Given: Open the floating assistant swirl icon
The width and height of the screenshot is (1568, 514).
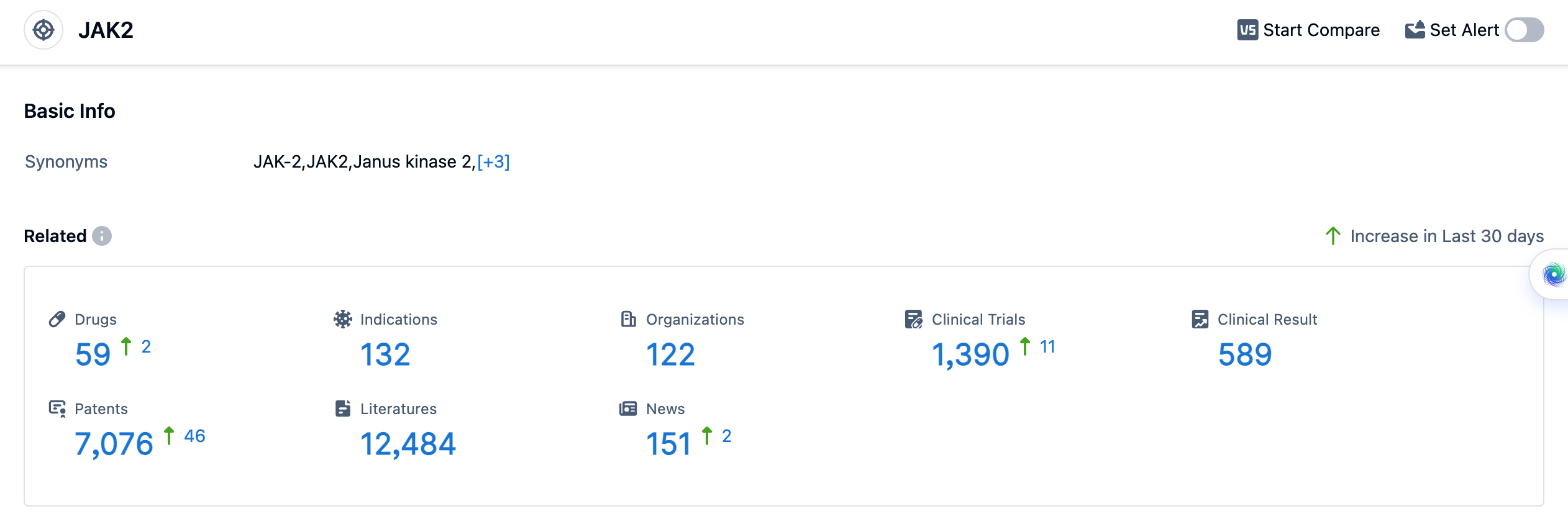Looking at the screenshot, I should (1554, 274).
